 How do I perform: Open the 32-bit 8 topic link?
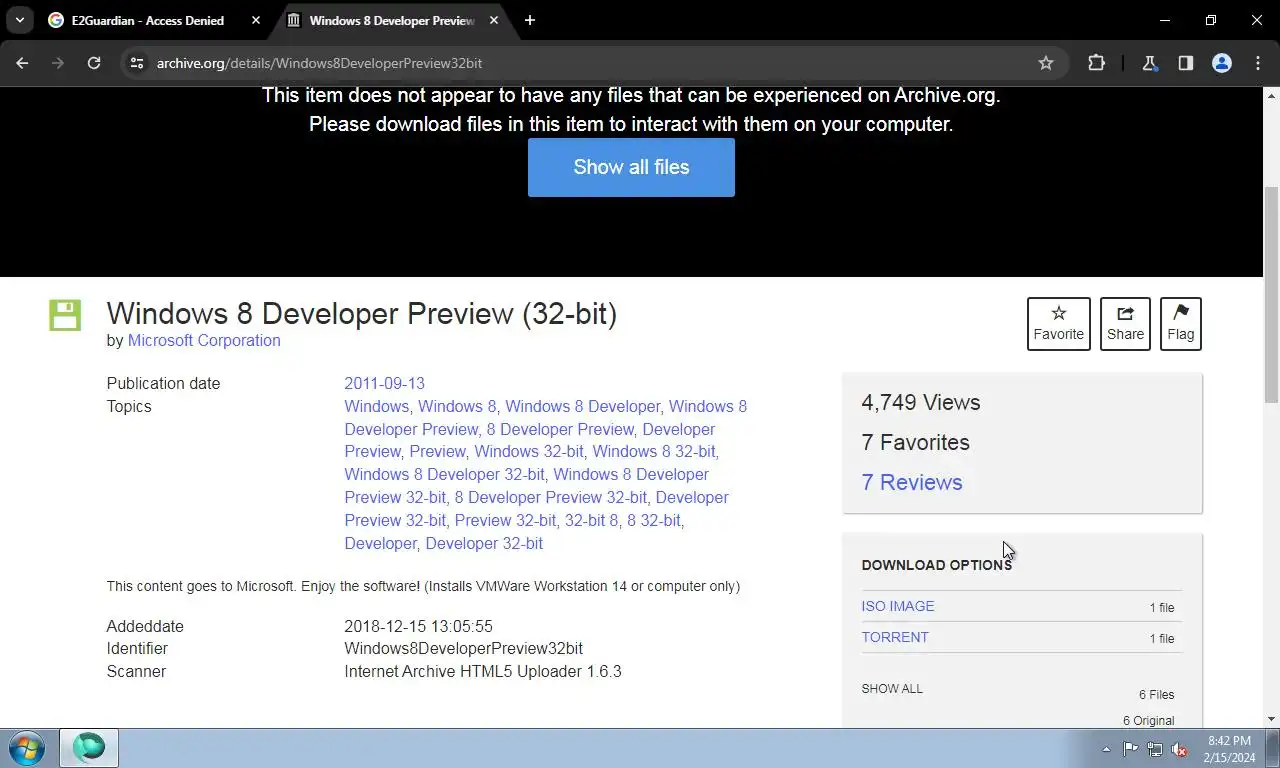[x=592, y=520]
